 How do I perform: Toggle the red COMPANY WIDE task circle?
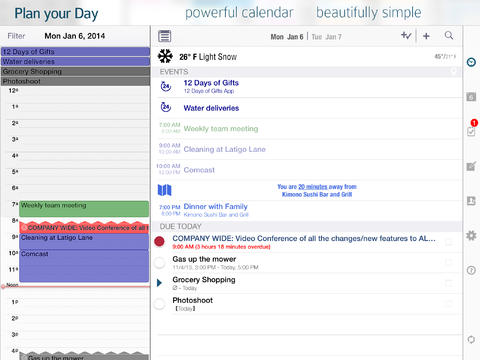[159, 241]
